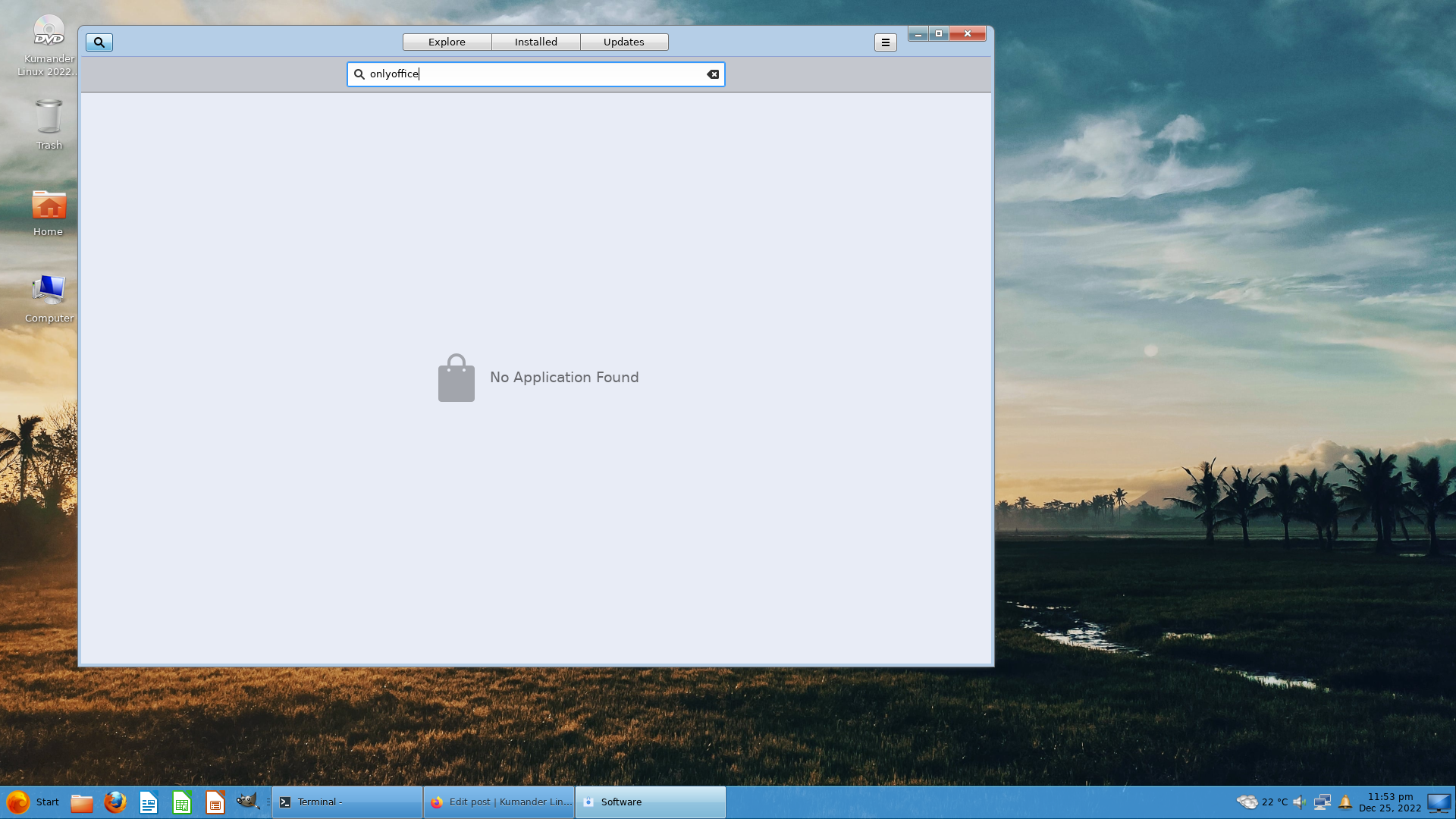Click the magnifier icon inside search box
Screen dimensions: 1456x819
(359, 74)
